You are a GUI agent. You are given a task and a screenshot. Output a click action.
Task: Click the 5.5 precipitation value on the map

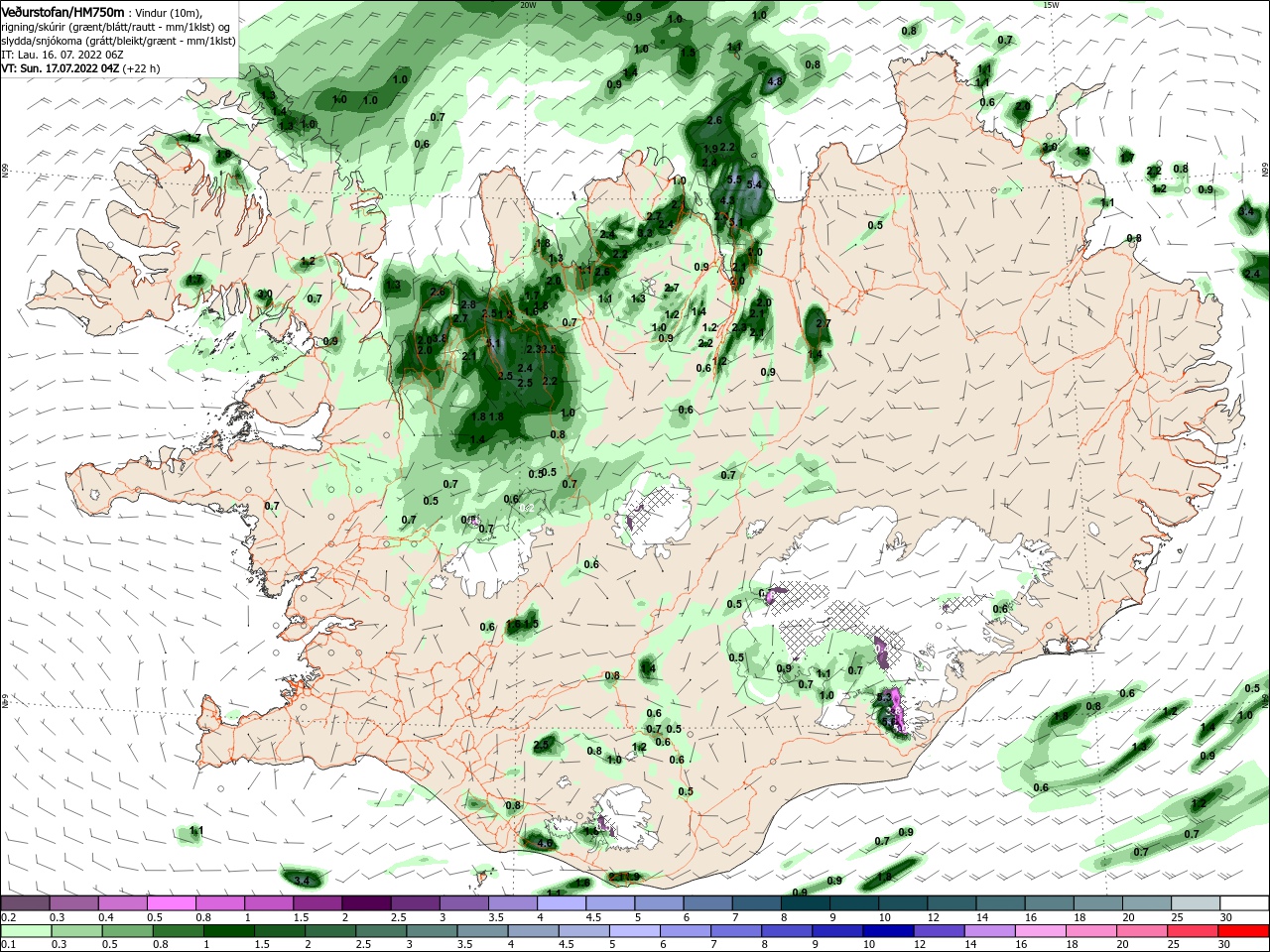point(734,179)
